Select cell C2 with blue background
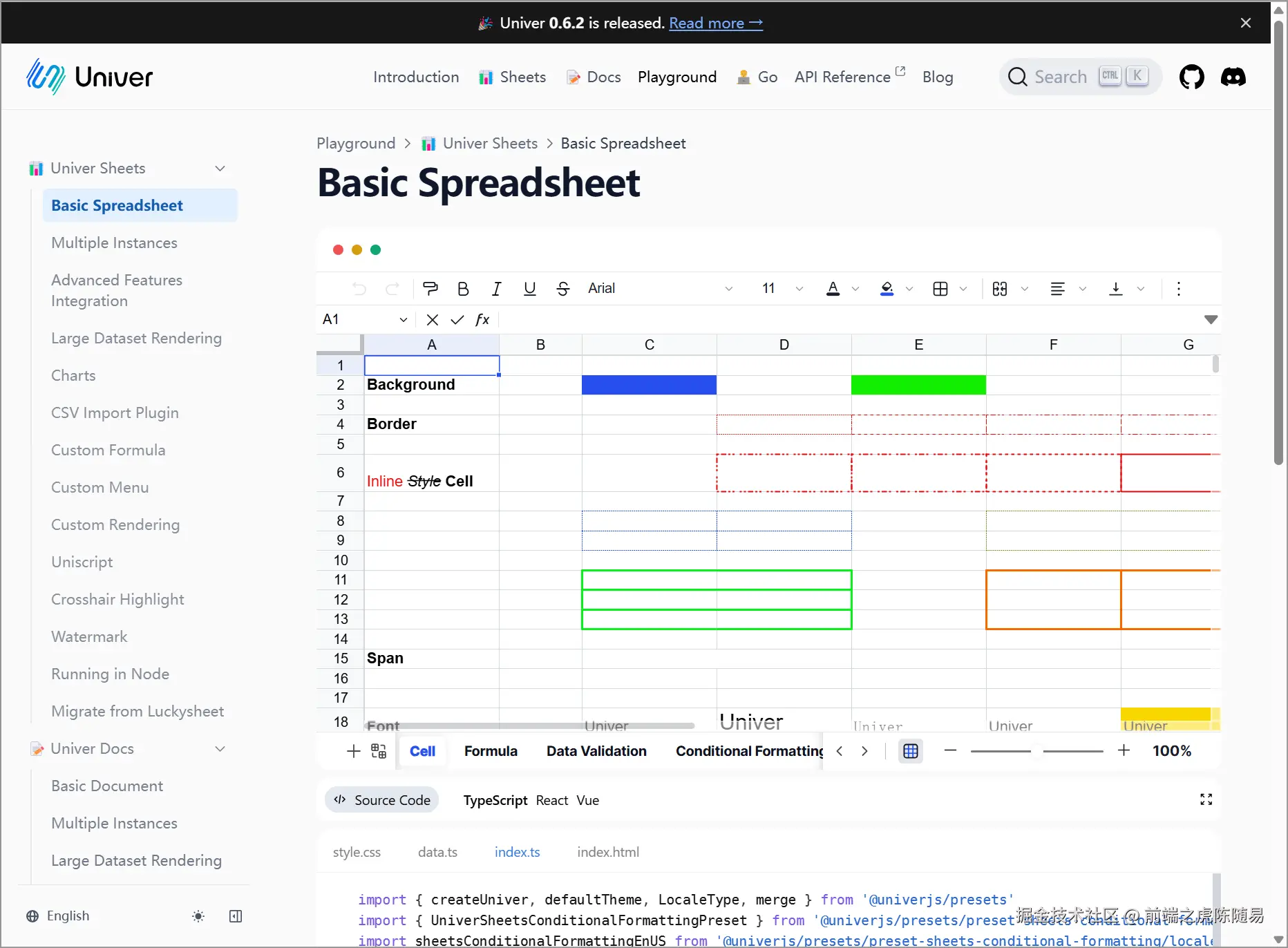This screenshot has height=948, width=1288. (649, 385)
